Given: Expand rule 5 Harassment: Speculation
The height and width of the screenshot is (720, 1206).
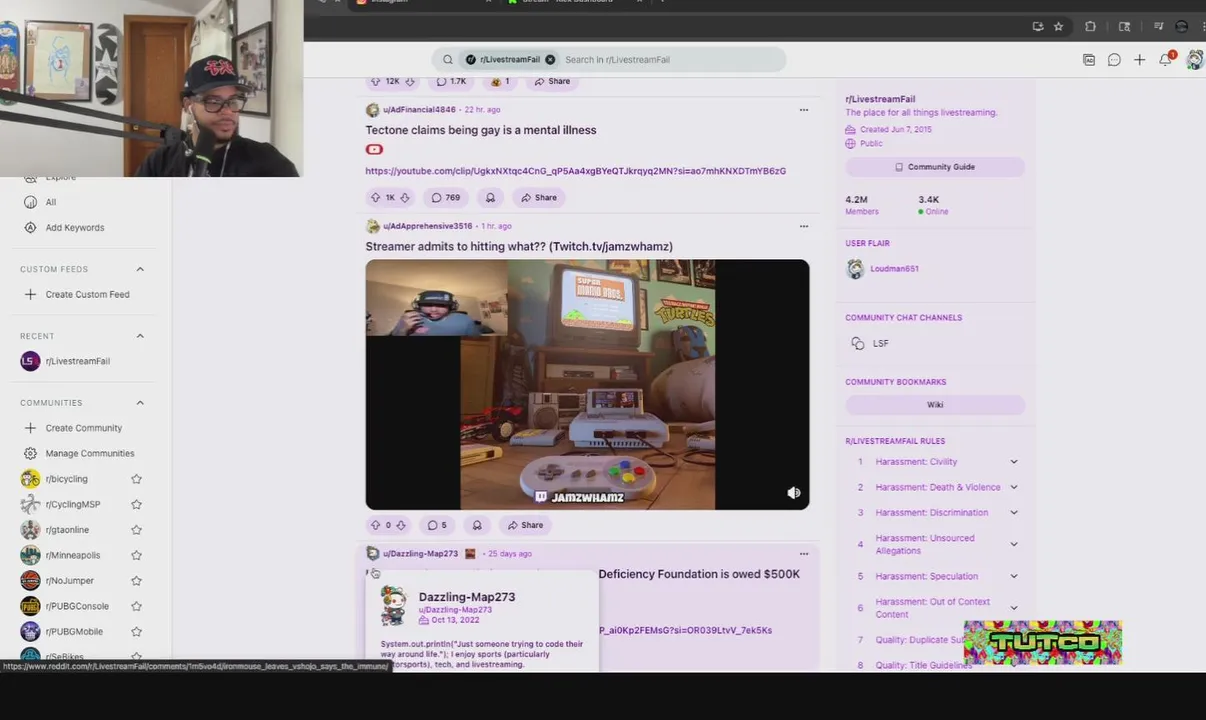Looking at the screenshot, I should tap(1013, 576).
